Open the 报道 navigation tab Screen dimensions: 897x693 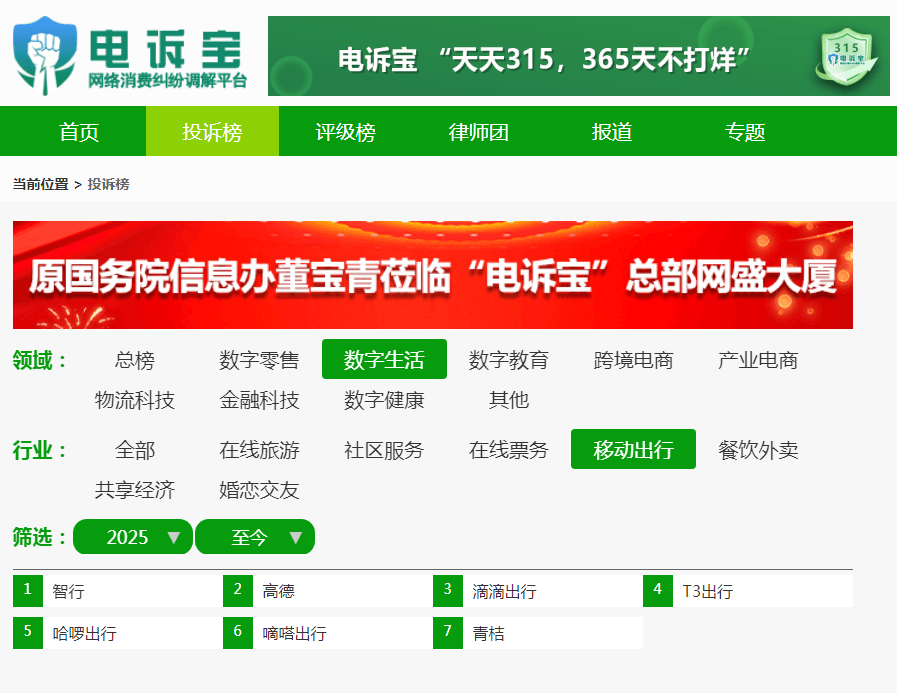click(611, 132)
